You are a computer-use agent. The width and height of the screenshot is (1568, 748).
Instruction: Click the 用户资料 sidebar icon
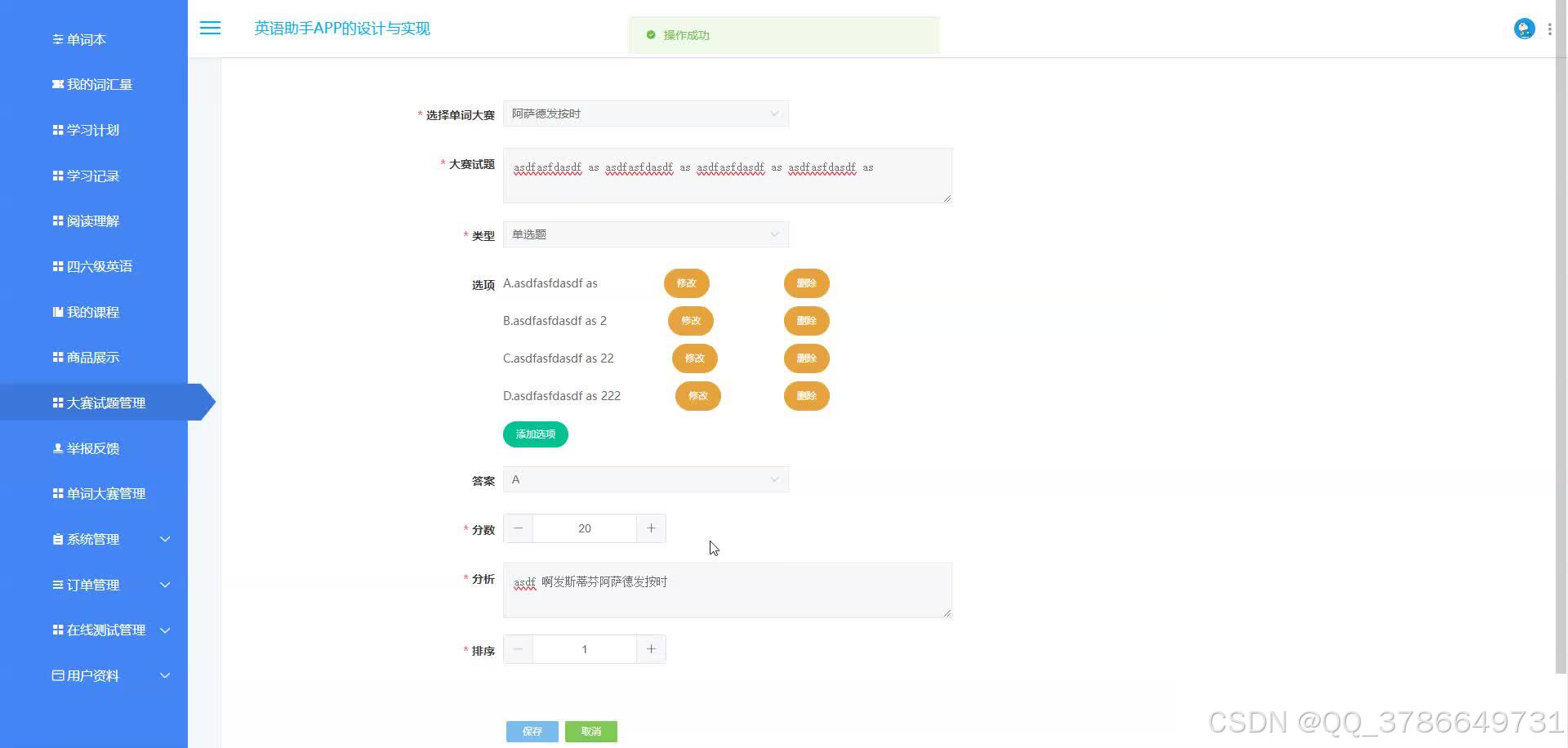(x=58, y=675)
